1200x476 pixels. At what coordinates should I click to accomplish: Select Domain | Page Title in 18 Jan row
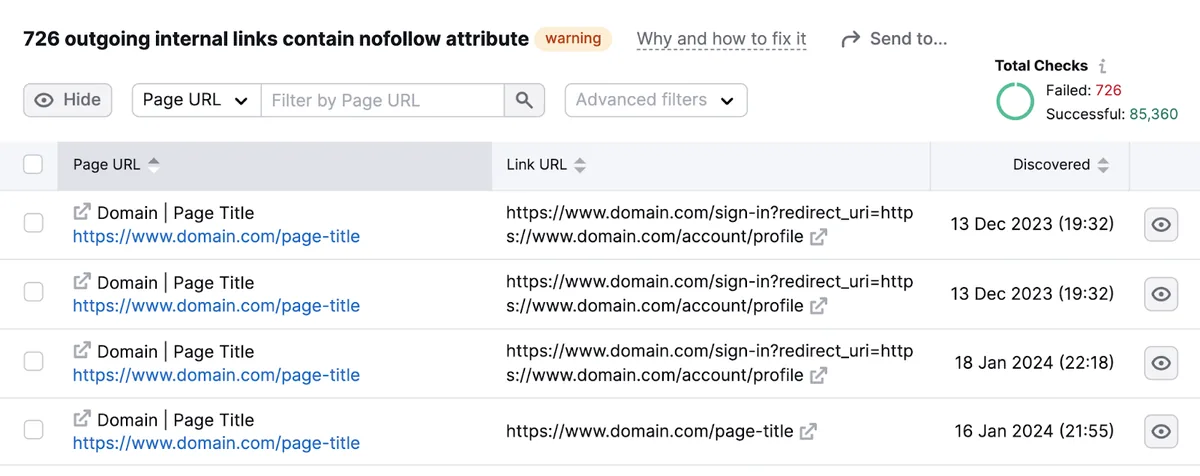point(176,352)
